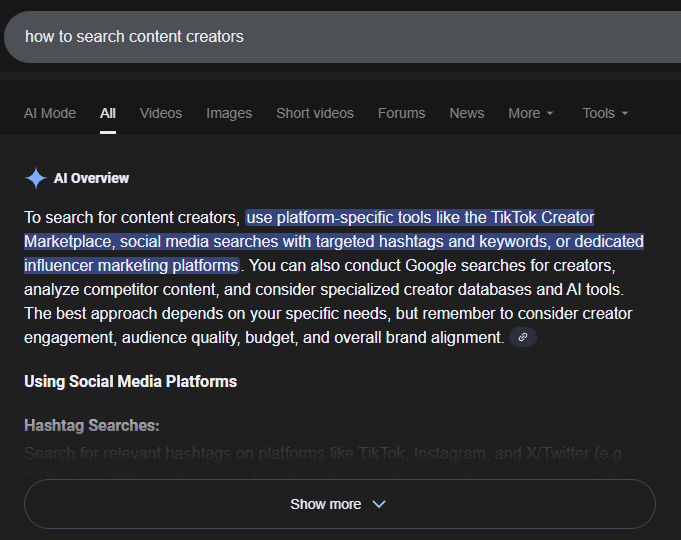Go to the Short videos tab
The width and height of the screenshot is (681, 540).
pyautogui.click(x=315, y=113)
